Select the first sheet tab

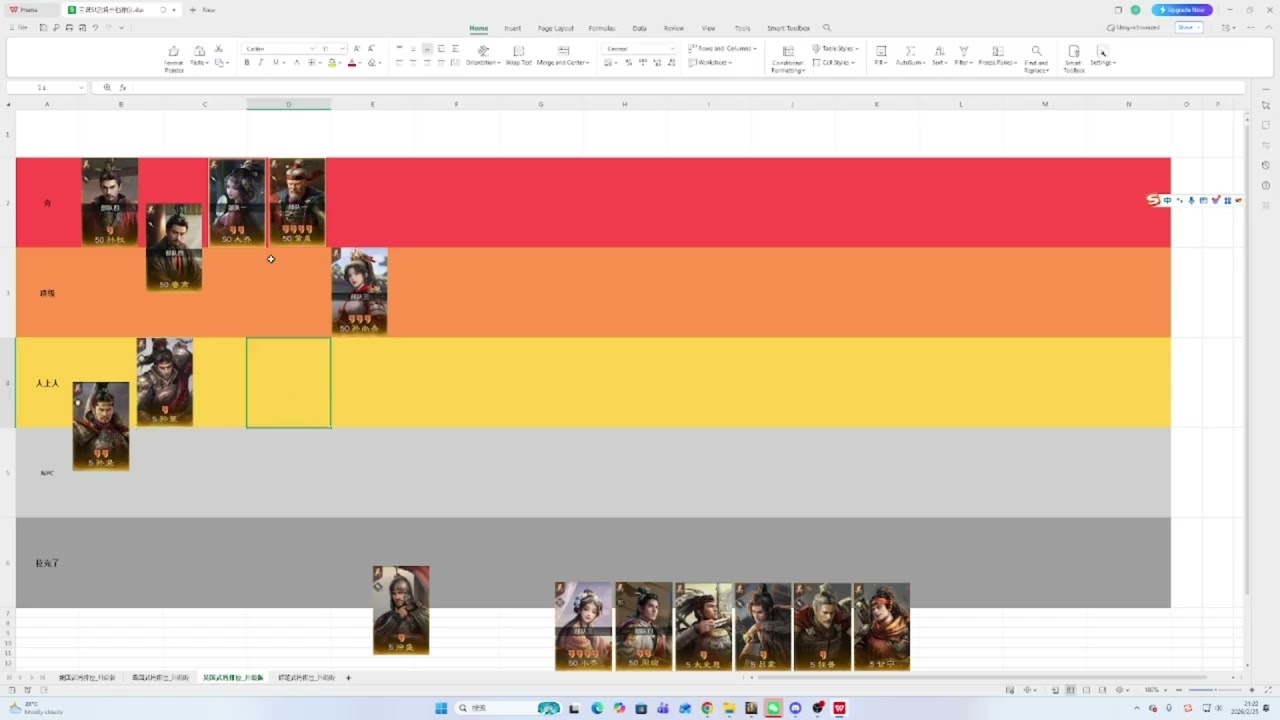click(87, 678)
